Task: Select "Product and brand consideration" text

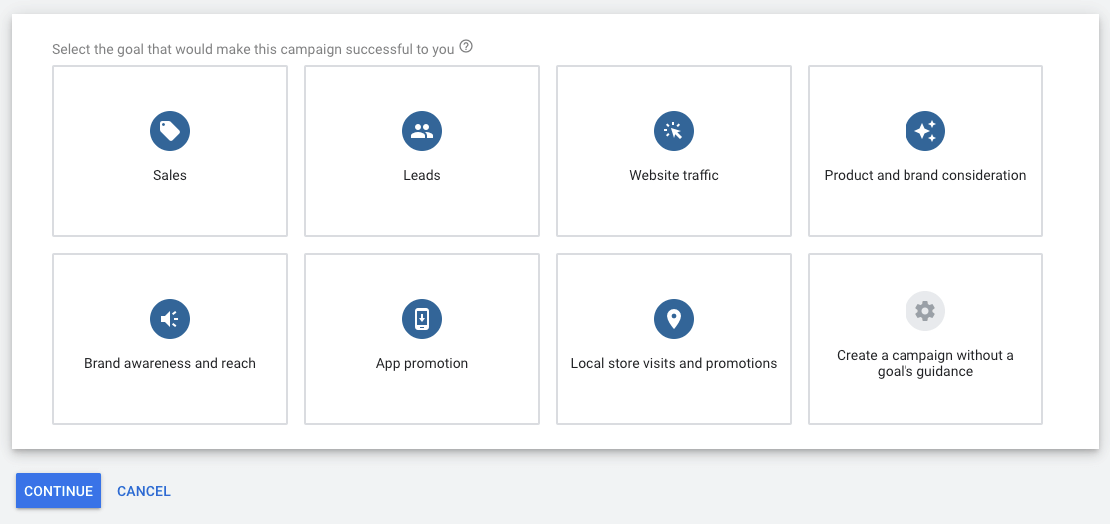Action: (925, 175)
